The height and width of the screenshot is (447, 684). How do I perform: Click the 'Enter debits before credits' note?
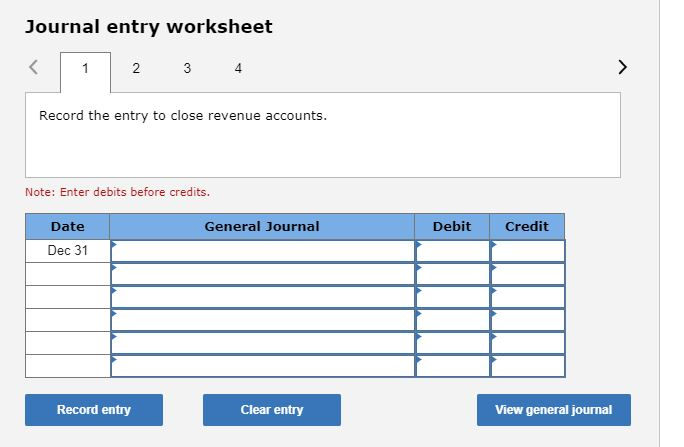click(117, 192)
